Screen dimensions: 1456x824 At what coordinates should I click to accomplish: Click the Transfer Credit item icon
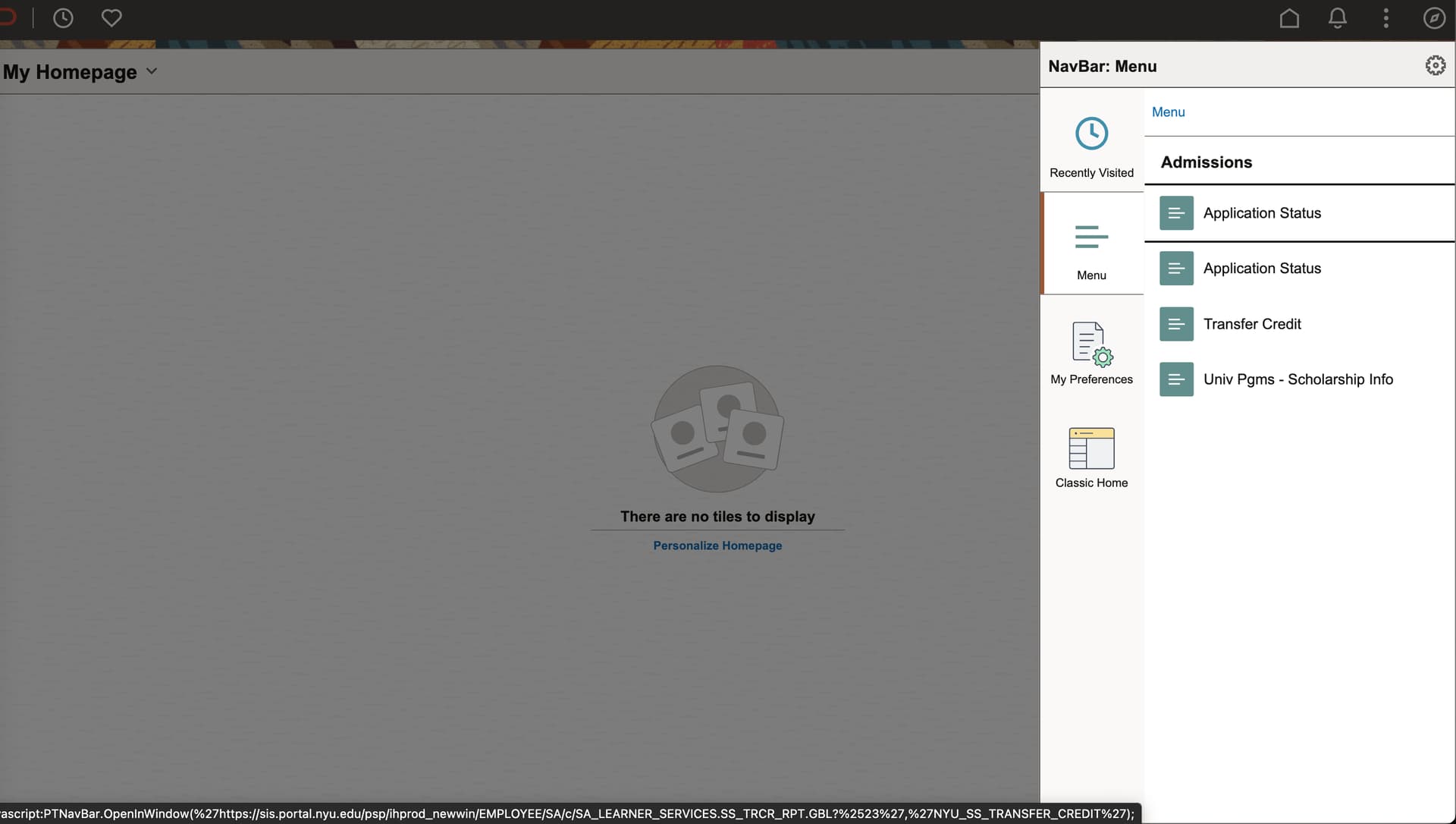tap(1176, 324)
